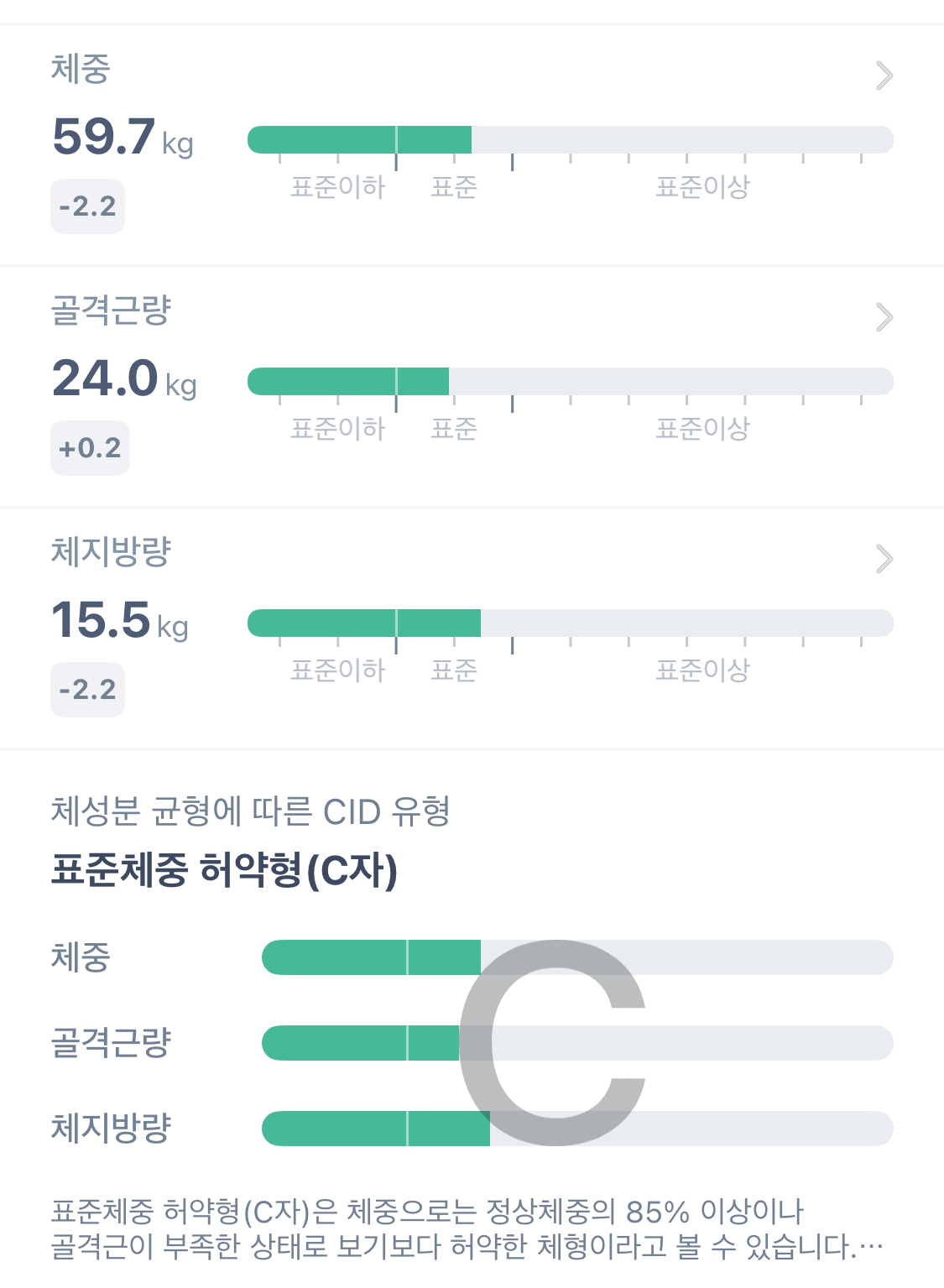This screenshot has width=944, height=1288.
Task: Expand the 체지방량 detail chevron
Action: click(x=884, y=559)
